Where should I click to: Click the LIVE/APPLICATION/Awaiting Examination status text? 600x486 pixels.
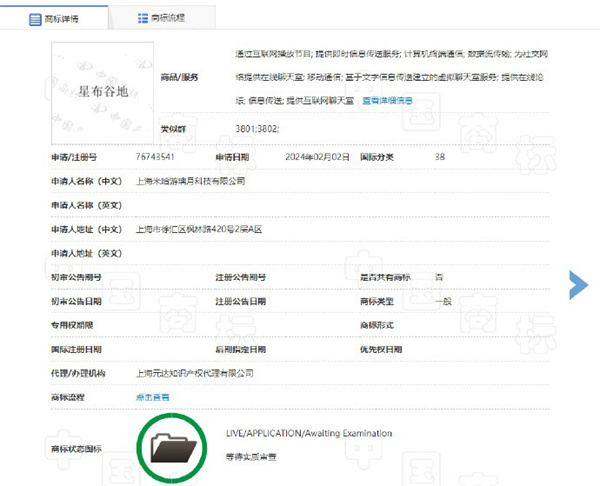309,433
